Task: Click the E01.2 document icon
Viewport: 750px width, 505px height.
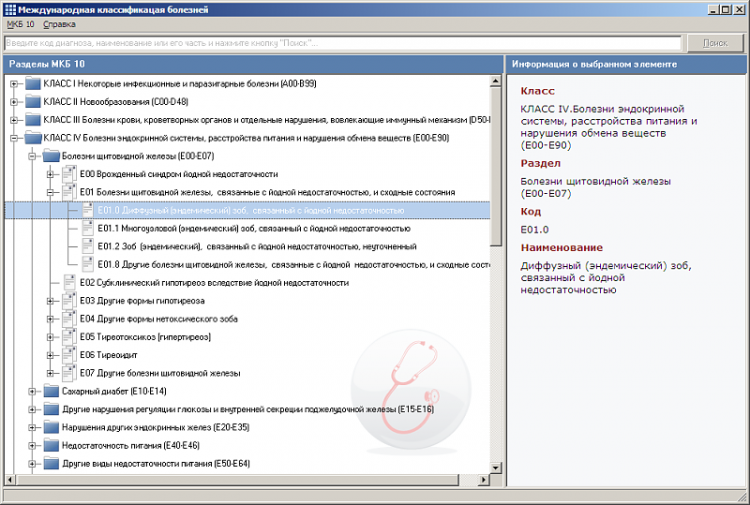Action: pos(88,246)
